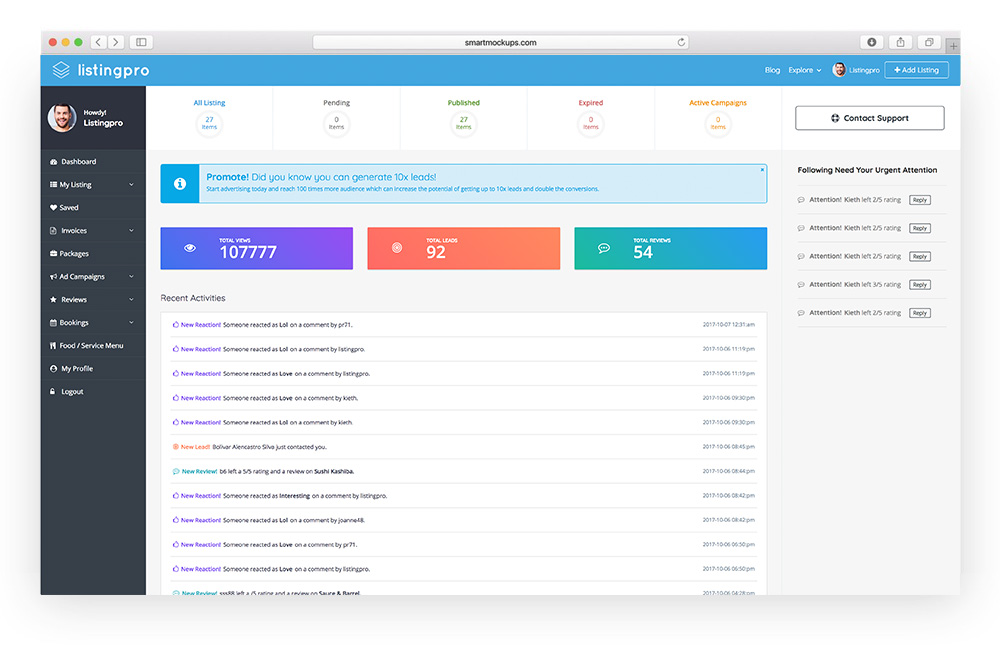Click the target icon on Total Leads card
This screenshot has height=650, width=1000.
point(397,248)
